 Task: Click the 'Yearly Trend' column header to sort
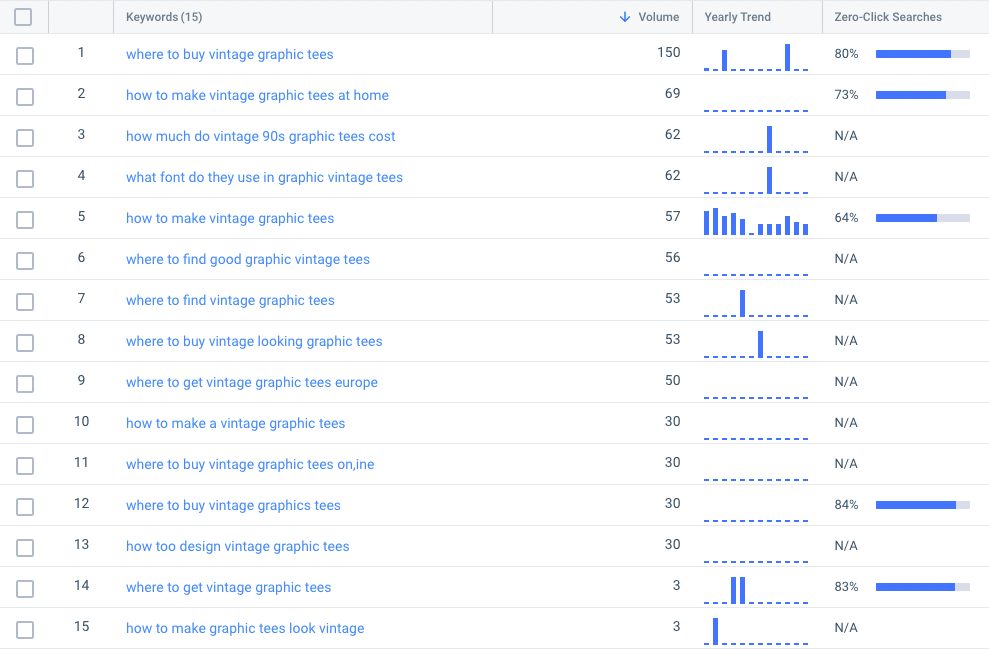point(740,17)
